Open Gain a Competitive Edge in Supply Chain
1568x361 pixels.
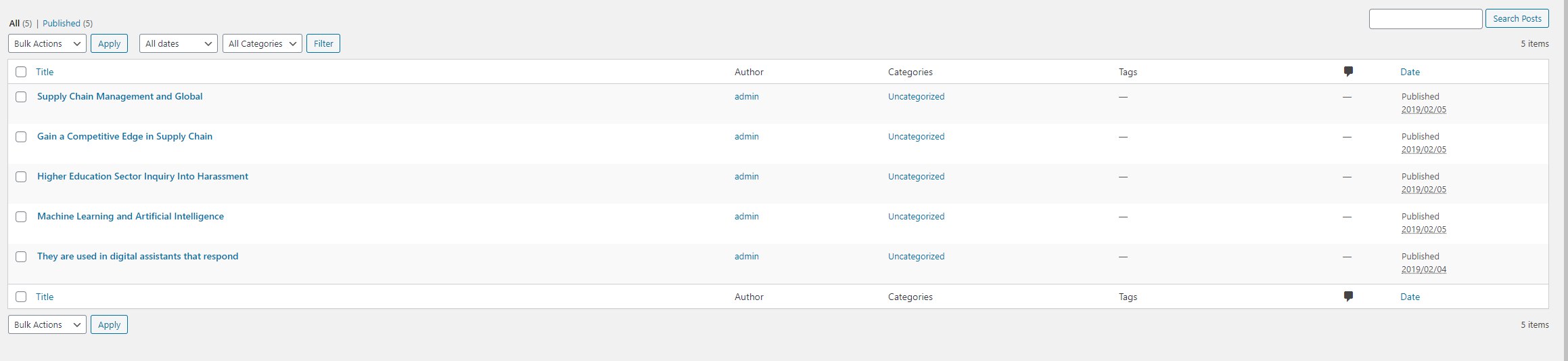tap(124, 136)
